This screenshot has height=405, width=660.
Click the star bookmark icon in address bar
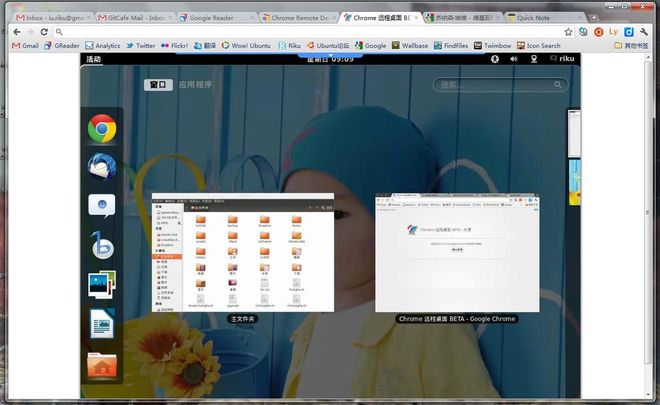pyautogui.click(x=568, y=32)
